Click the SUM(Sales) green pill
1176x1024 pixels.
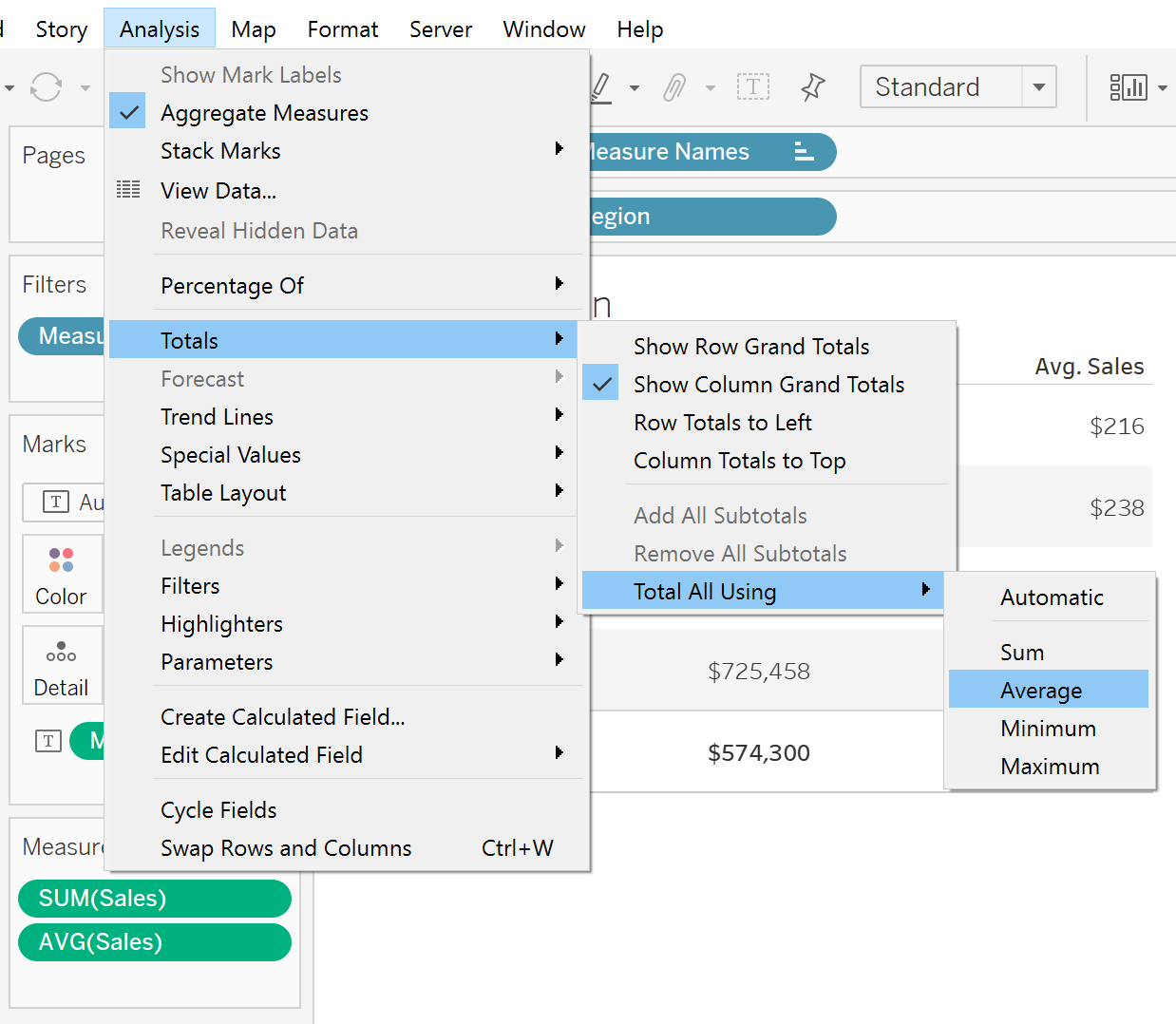[155, 899]
